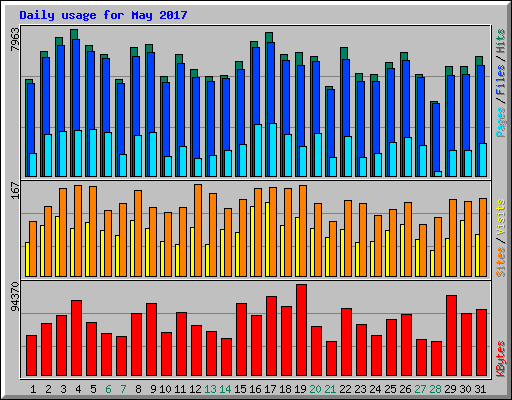This screenshot has width=512, height=400.
Task: Click the yellow Sites bar for day 17
Action: (x=267, y=239)
